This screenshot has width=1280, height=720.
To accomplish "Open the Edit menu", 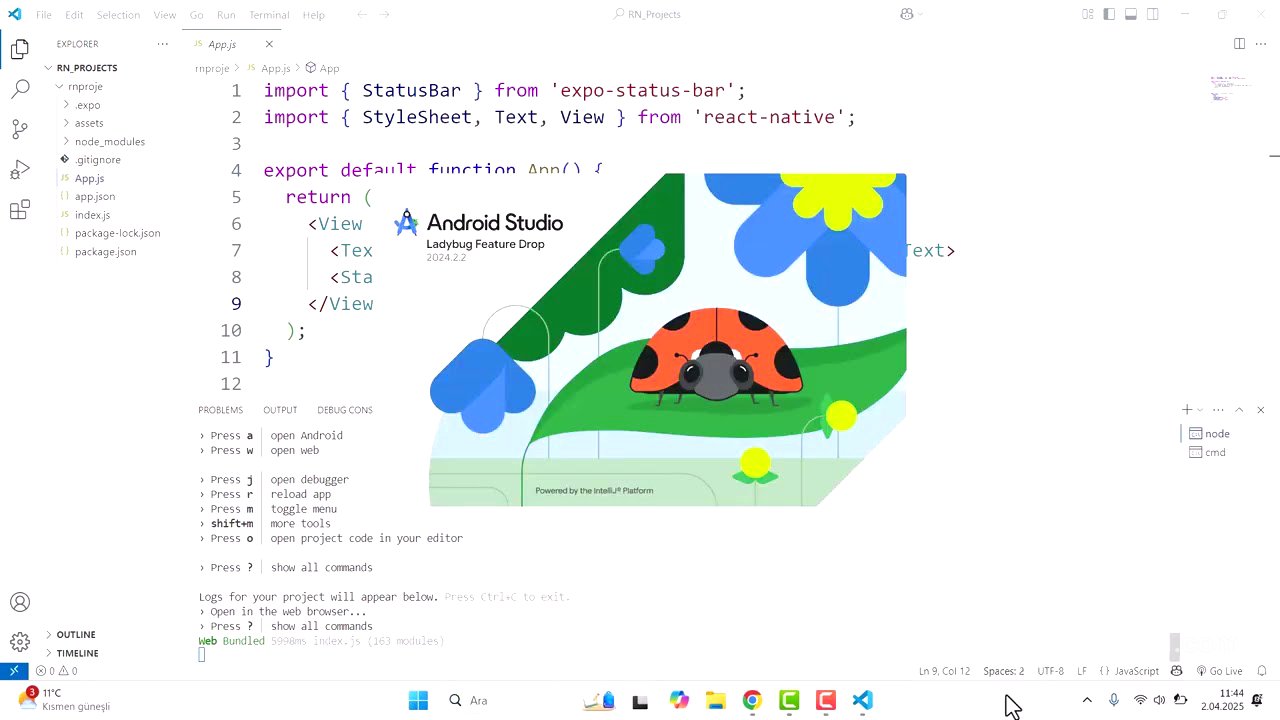I will (x=75, y=15).
